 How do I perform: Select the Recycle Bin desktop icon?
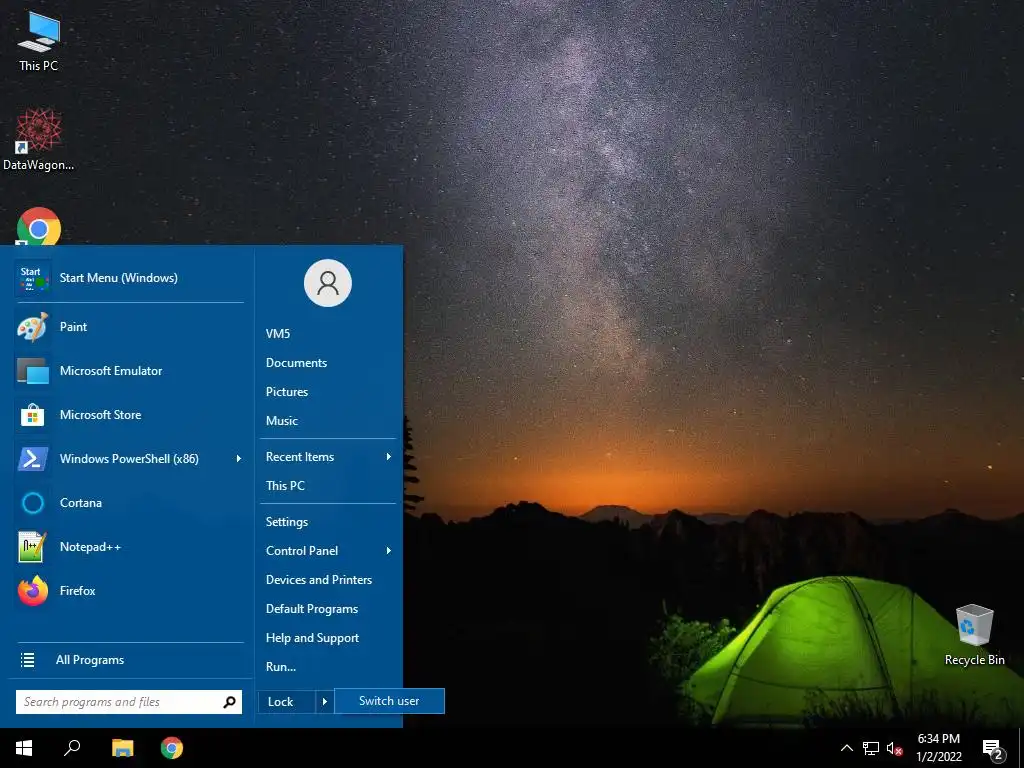[974, 635]
